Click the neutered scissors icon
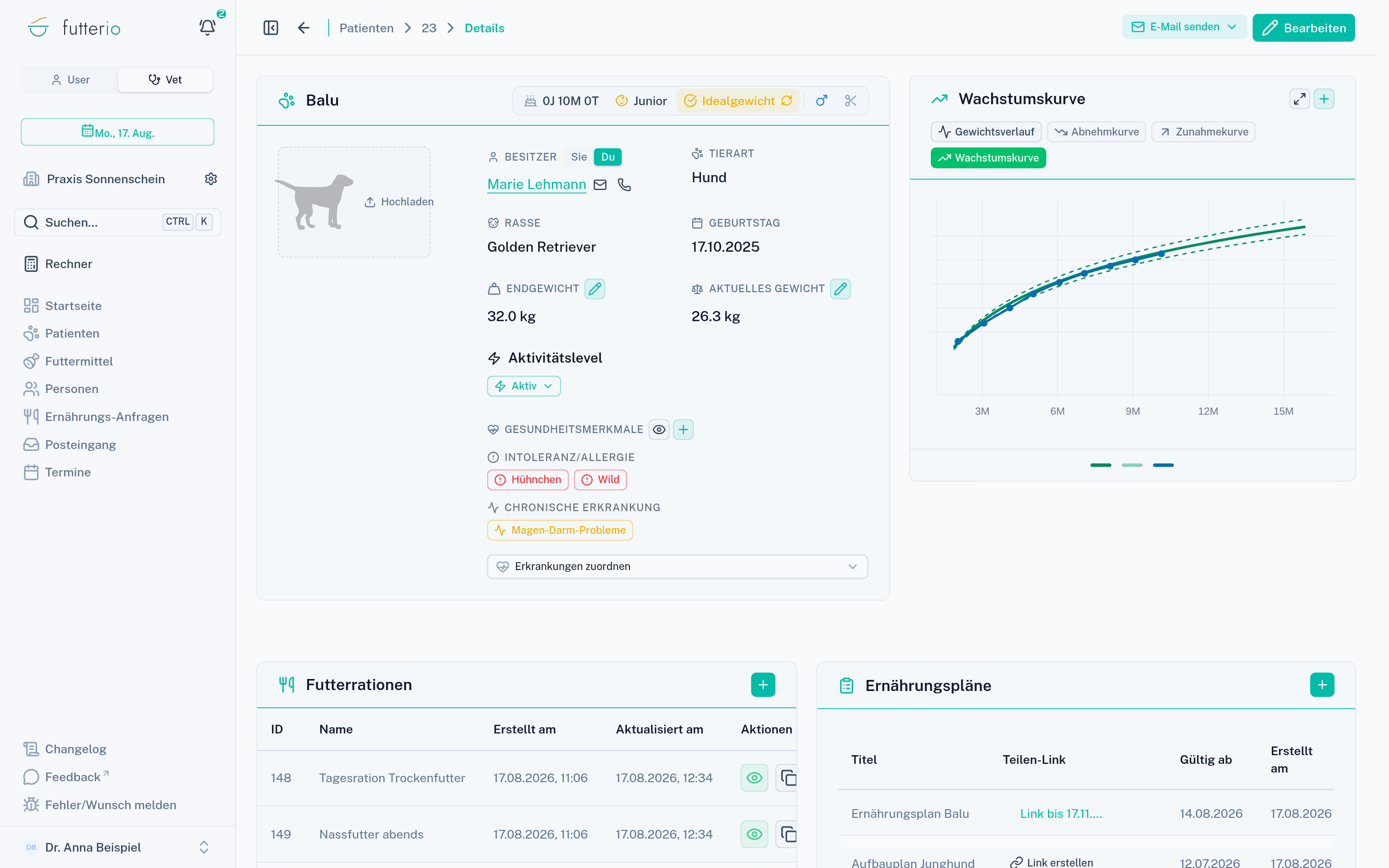The image size is (1389, 868). pyautogui.click(x=851, y=100)
